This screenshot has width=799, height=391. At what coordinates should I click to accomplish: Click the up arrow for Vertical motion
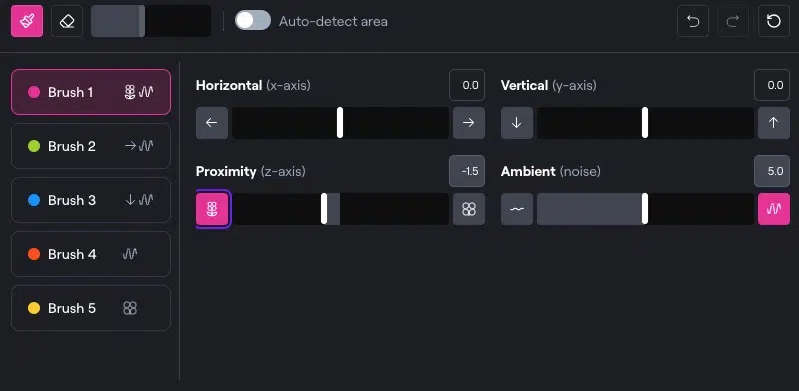tap(774, 123)
